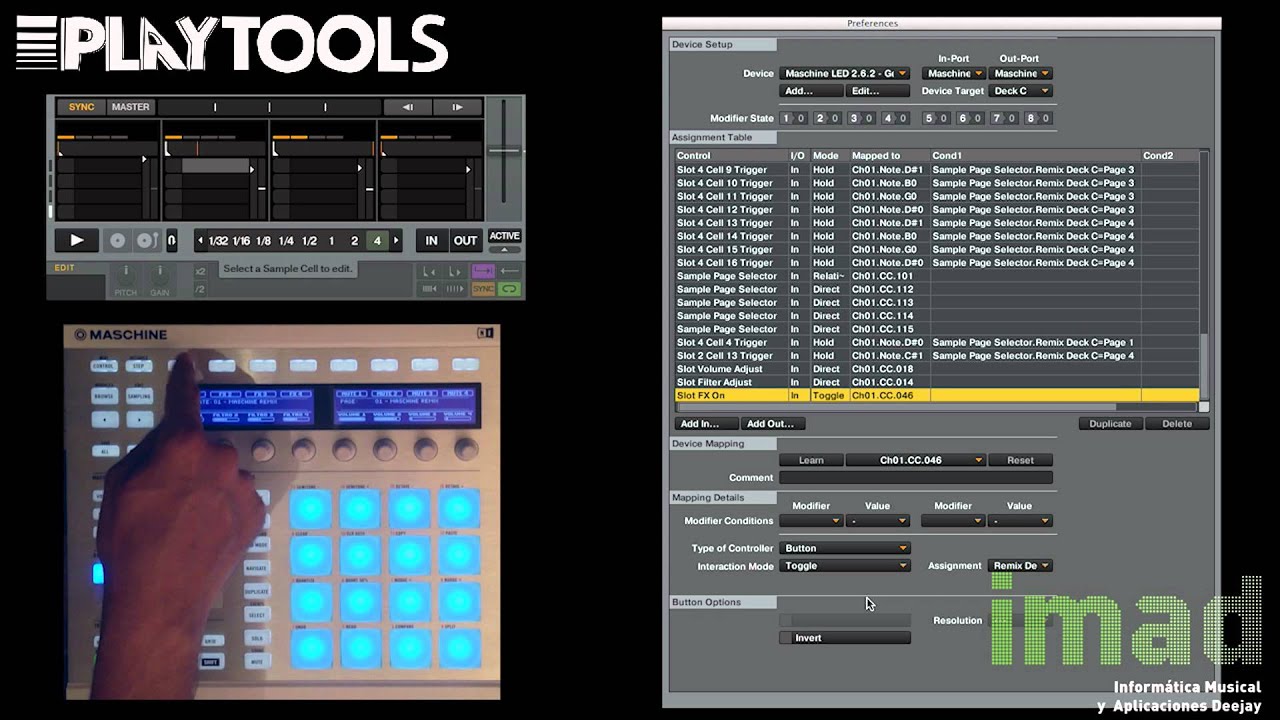The width and height of the screenshot is (1280, 720).
Task: Open the Device dropdown in Preferences
Action: pyautogui.click(x=844, y=73)
